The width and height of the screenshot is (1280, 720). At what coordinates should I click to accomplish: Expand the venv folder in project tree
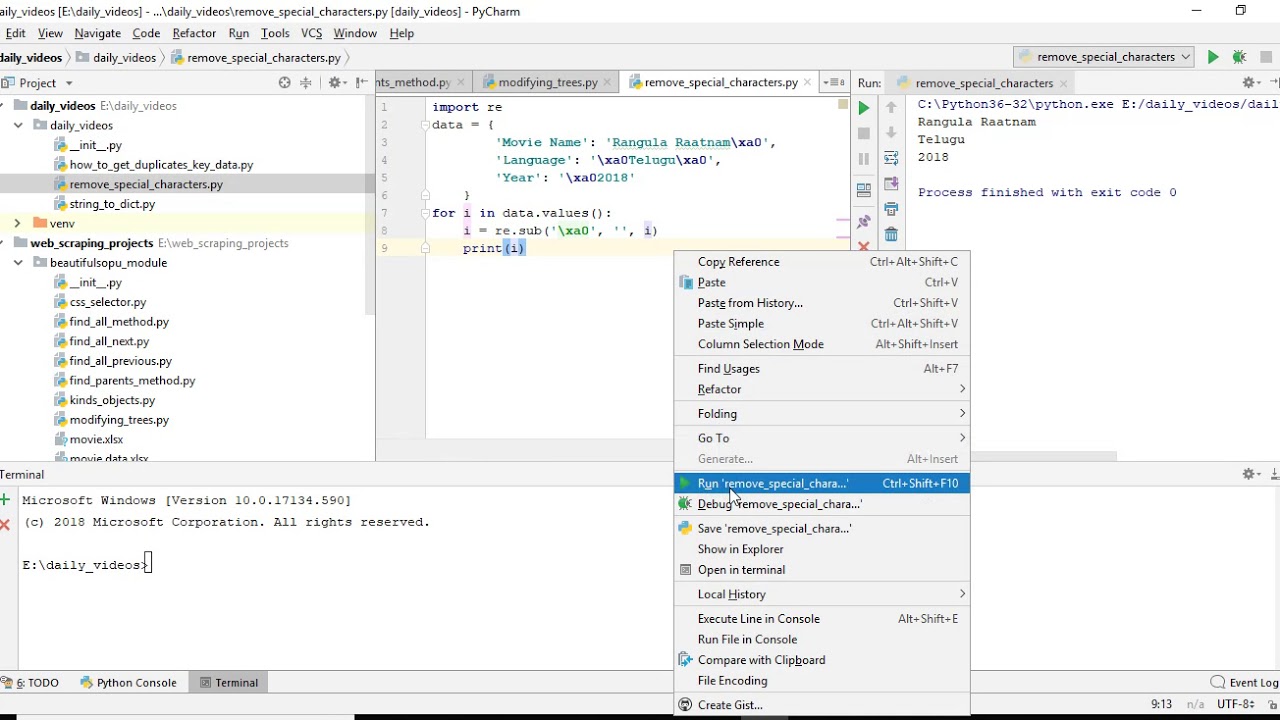(x=17, y=224)
